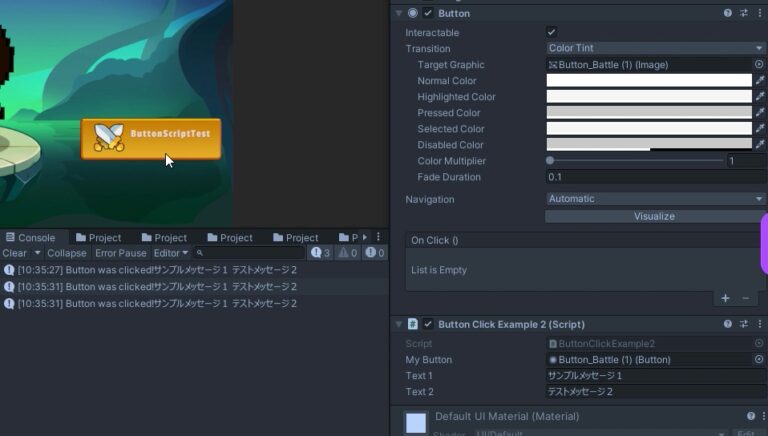Pick Normal Color with the eyedropper
Image resolution: width=768 pixels, height=436 pixels.
point(760,80)
